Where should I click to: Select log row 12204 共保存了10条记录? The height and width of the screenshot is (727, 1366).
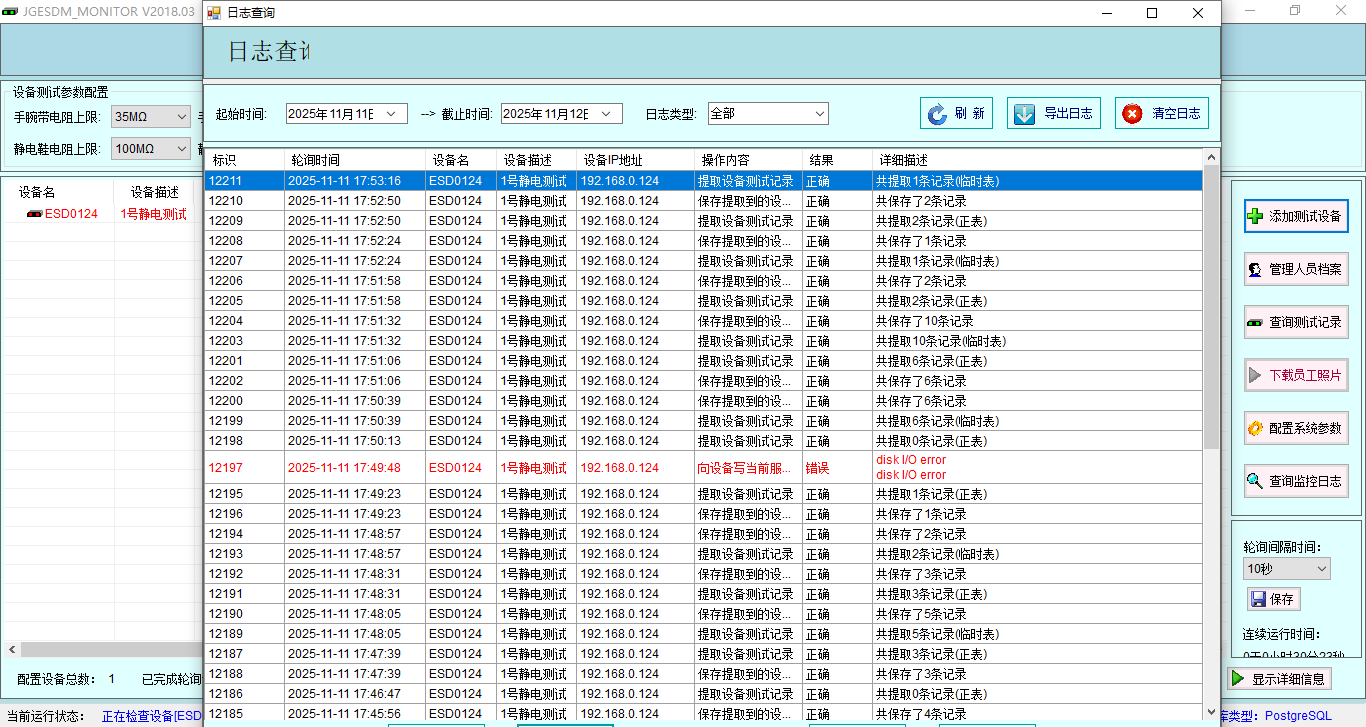[703, 321]
